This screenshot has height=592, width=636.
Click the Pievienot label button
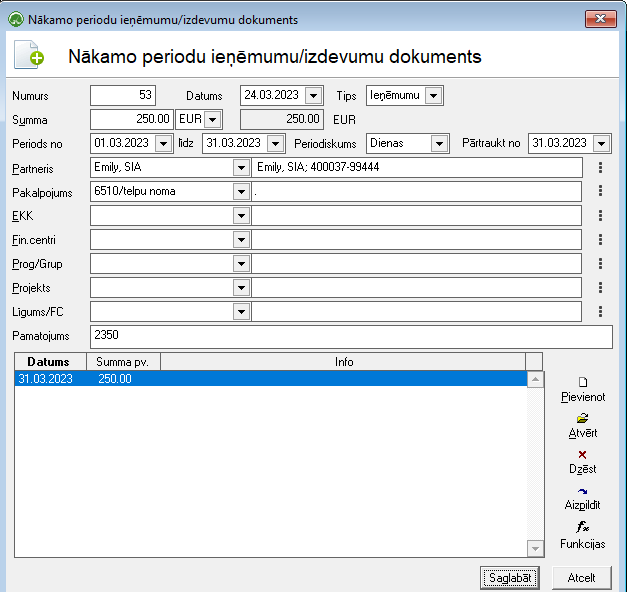pos(583,397)
